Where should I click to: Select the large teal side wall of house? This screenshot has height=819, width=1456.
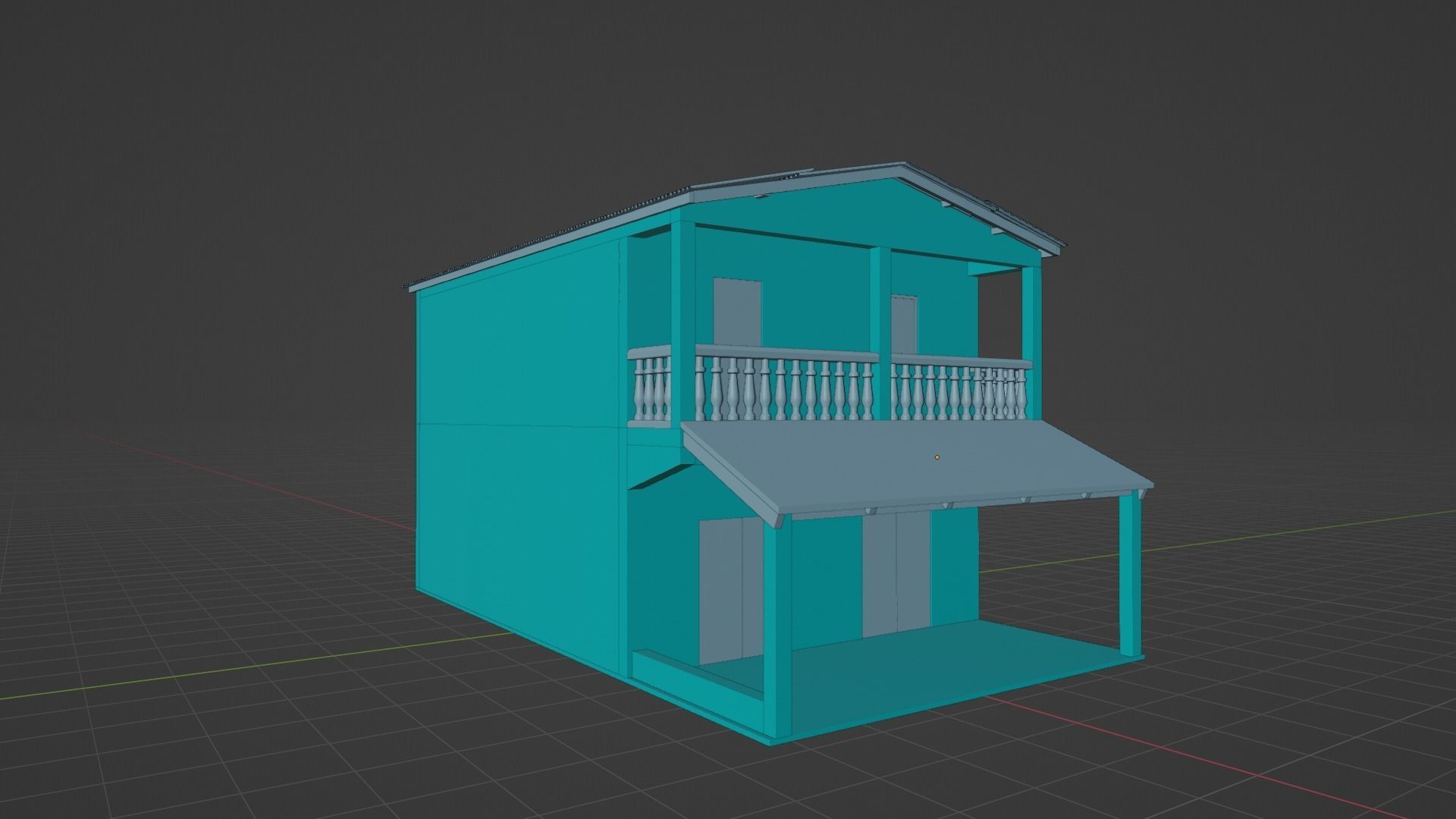tap(522, 455)
